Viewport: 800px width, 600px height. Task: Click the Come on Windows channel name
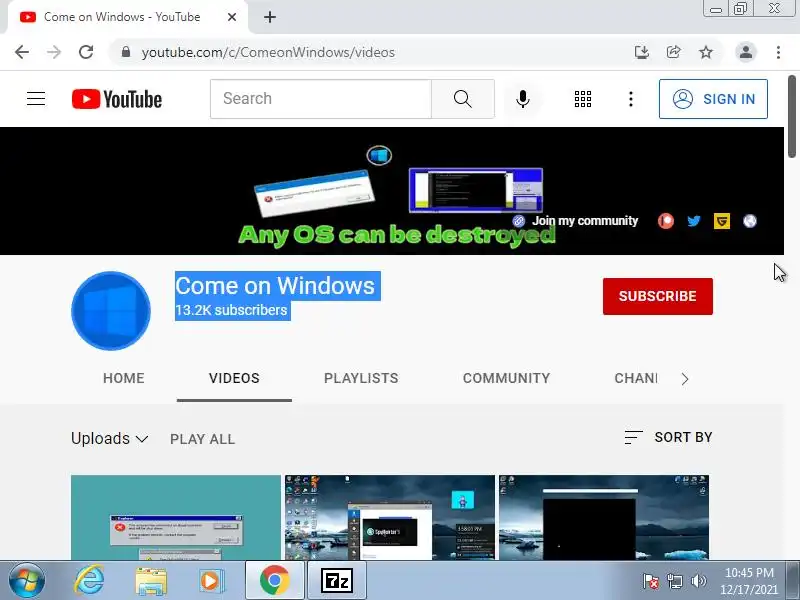pos(275,286)
